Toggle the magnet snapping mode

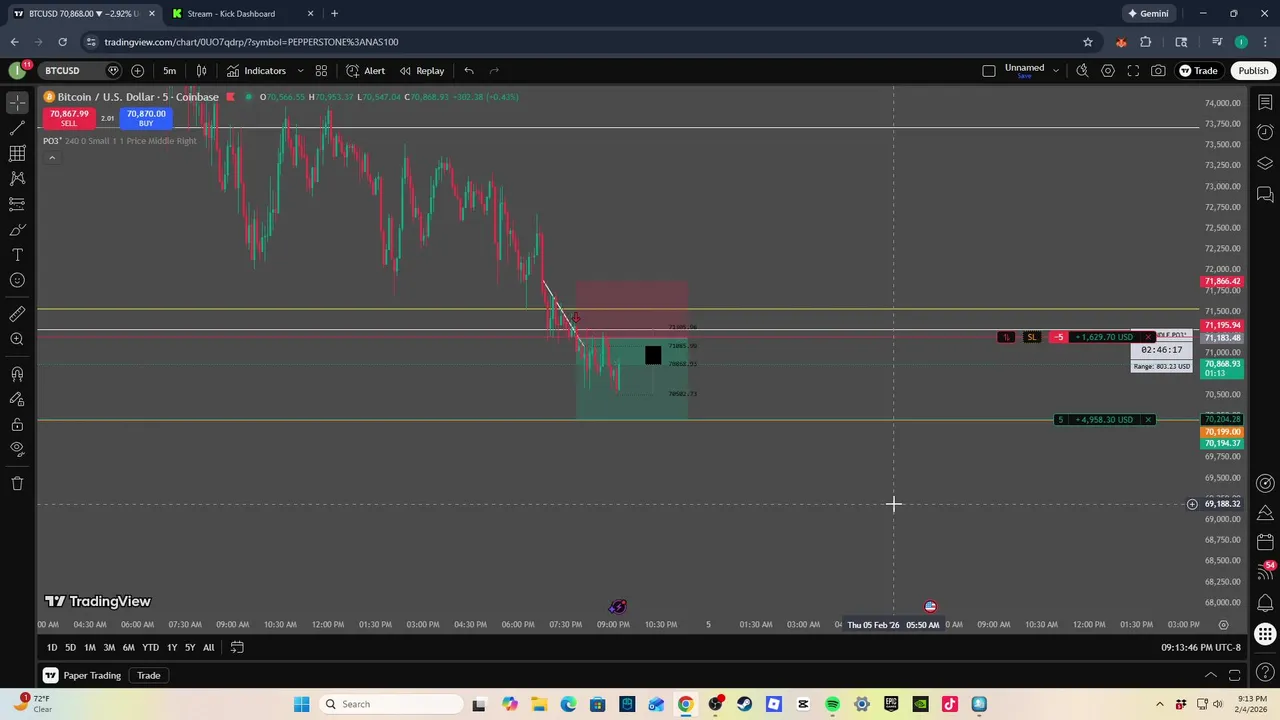pyautogui.click(x=17, y=374)
